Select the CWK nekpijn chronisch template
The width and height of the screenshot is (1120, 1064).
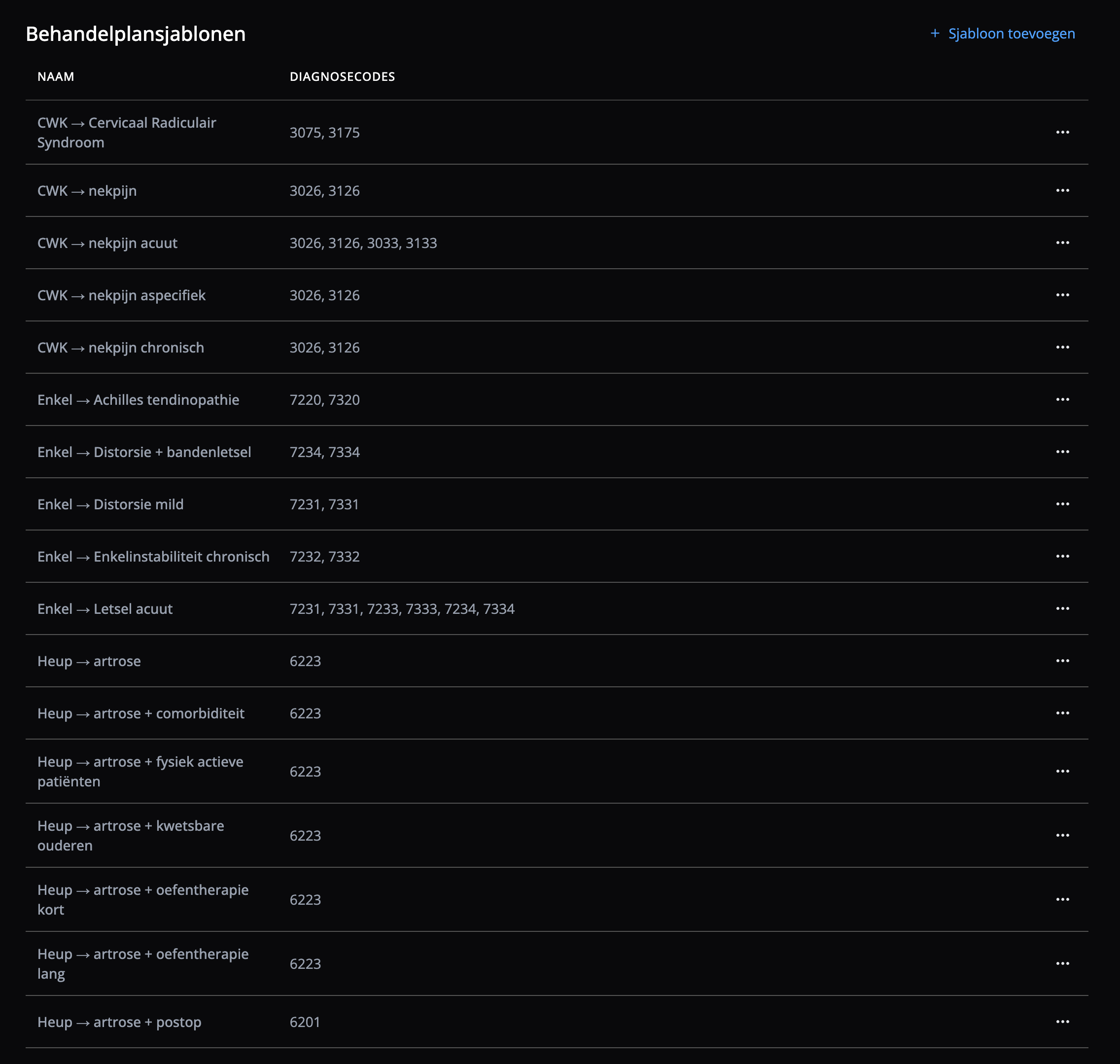pos(121,348)
